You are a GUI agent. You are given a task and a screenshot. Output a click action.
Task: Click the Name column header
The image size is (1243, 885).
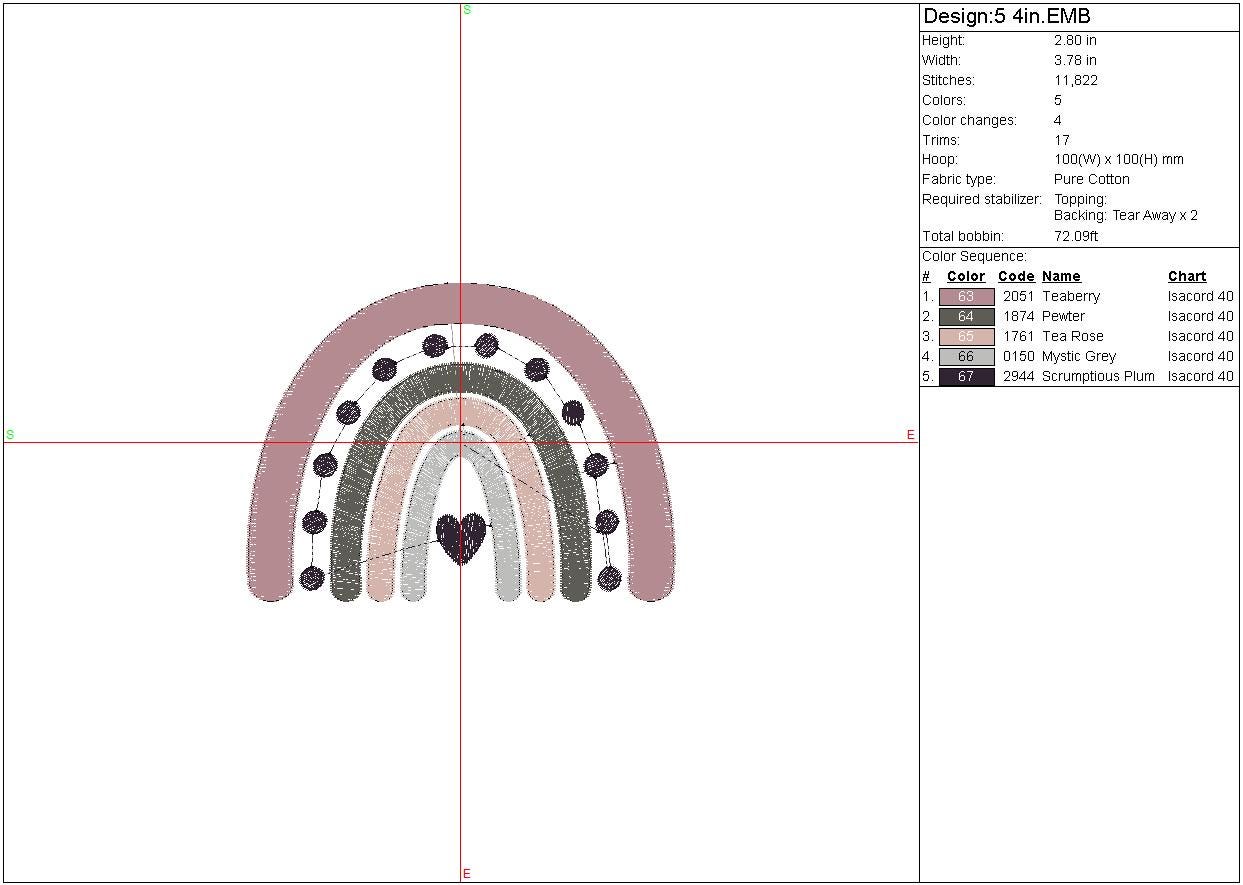coord(1061,277)
